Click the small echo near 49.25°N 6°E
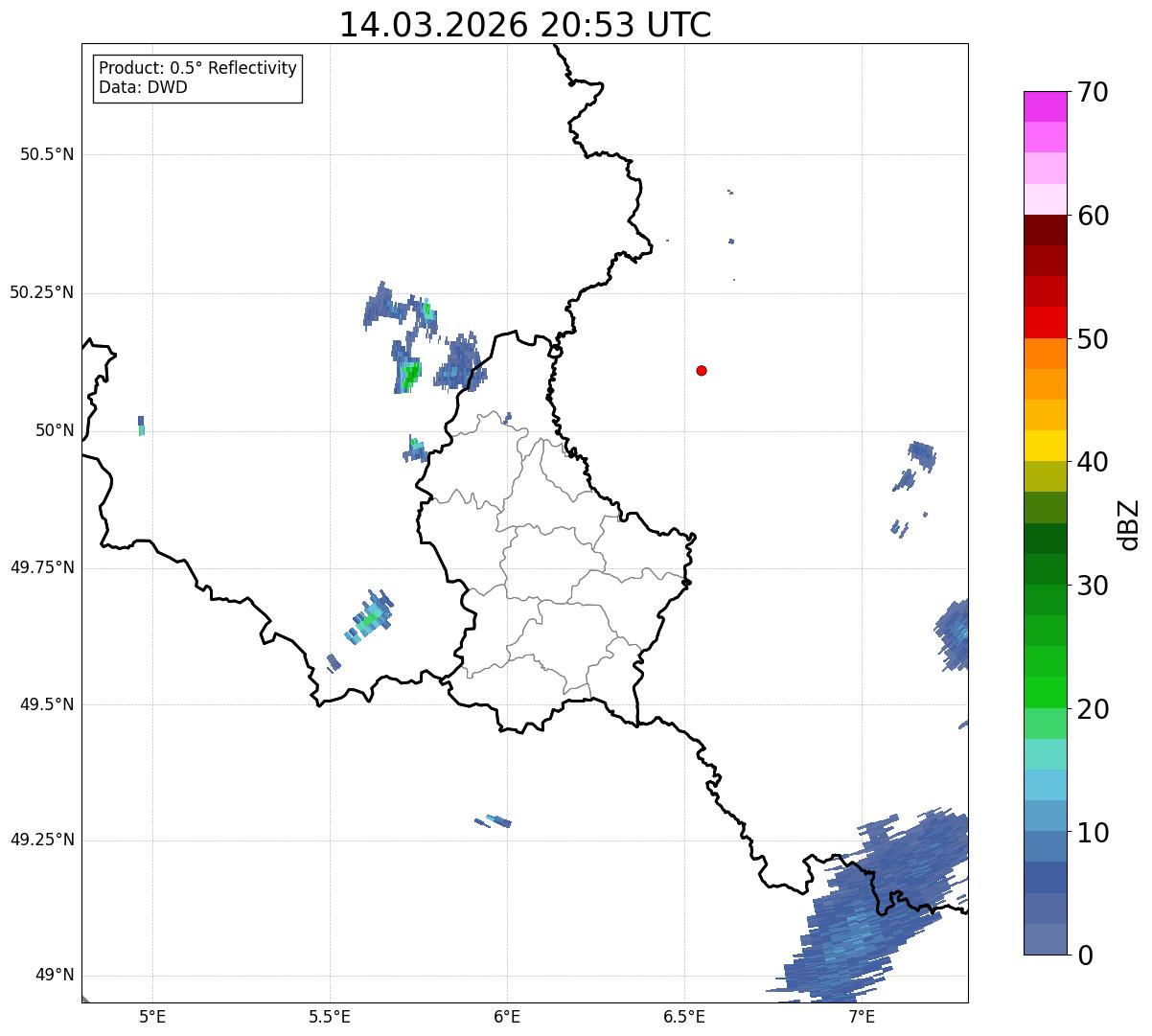The width and height of the screenshot is (1152, 1036). [x=494, y=820]
